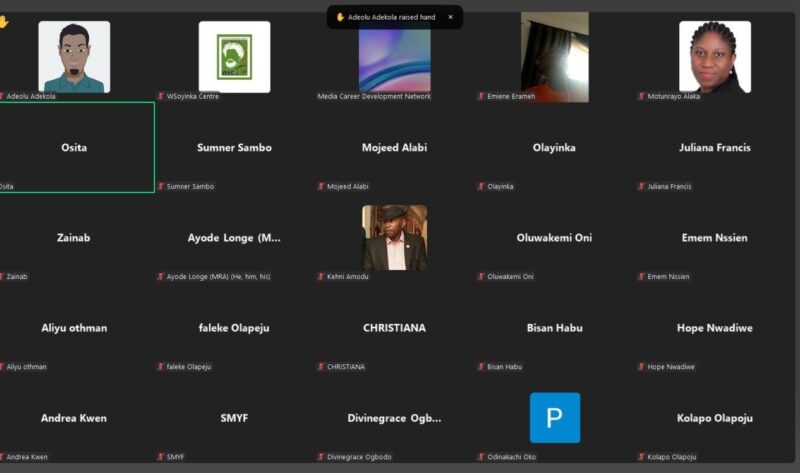
Task: Click the blue P avatar of Odinakachi Oko
Action: (x=554, y=418)
